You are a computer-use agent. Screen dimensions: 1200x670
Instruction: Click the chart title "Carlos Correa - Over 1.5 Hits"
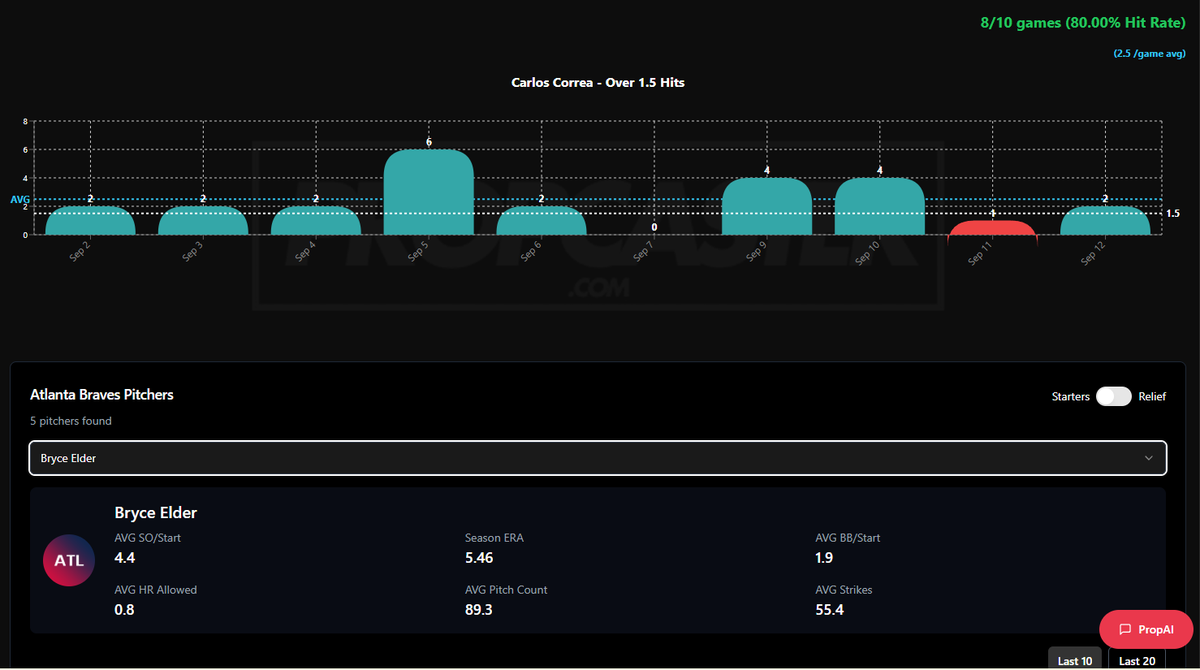click(598, 82)
